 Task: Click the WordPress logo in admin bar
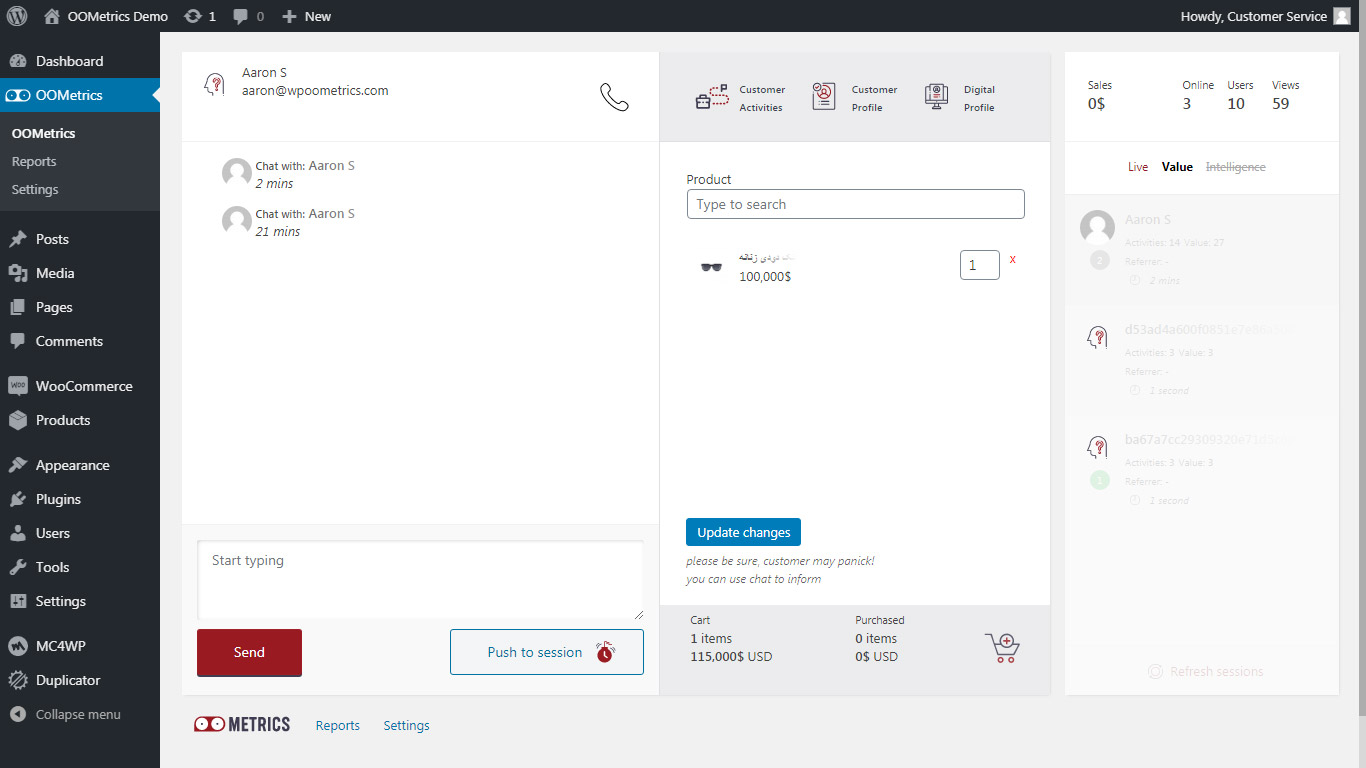(16, 16)
